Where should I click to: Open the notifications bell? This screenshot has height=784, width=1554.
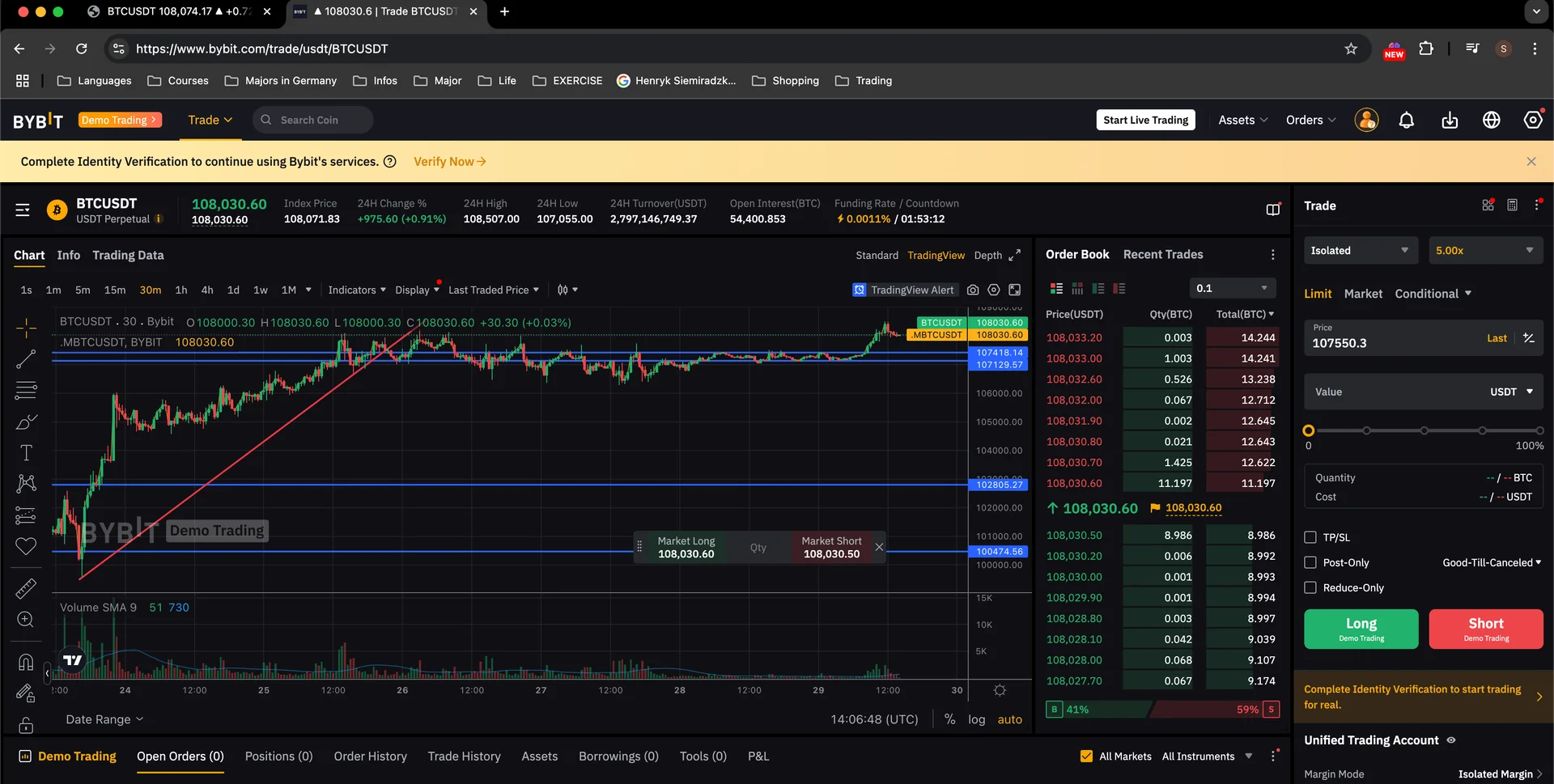coord(1407,121)
